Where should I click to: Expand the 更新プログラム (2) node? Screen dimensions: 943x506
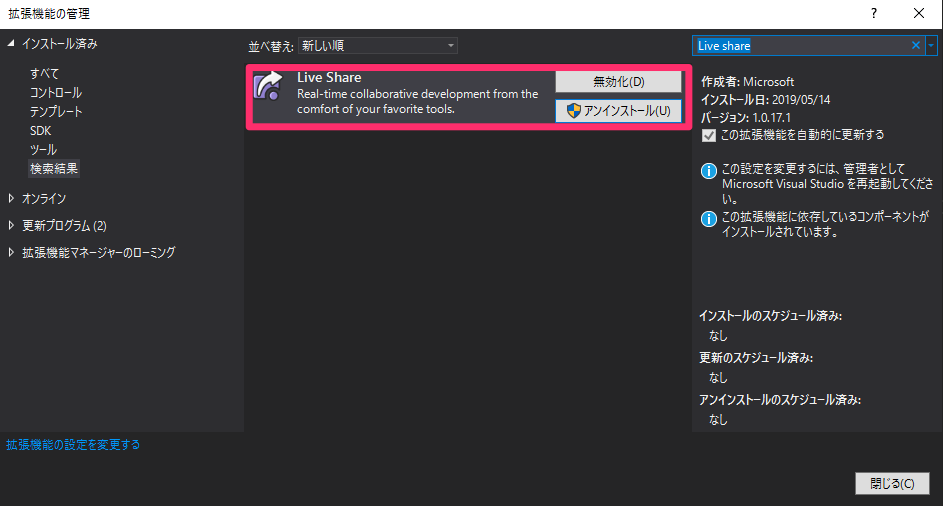click(x=11, y=225)
